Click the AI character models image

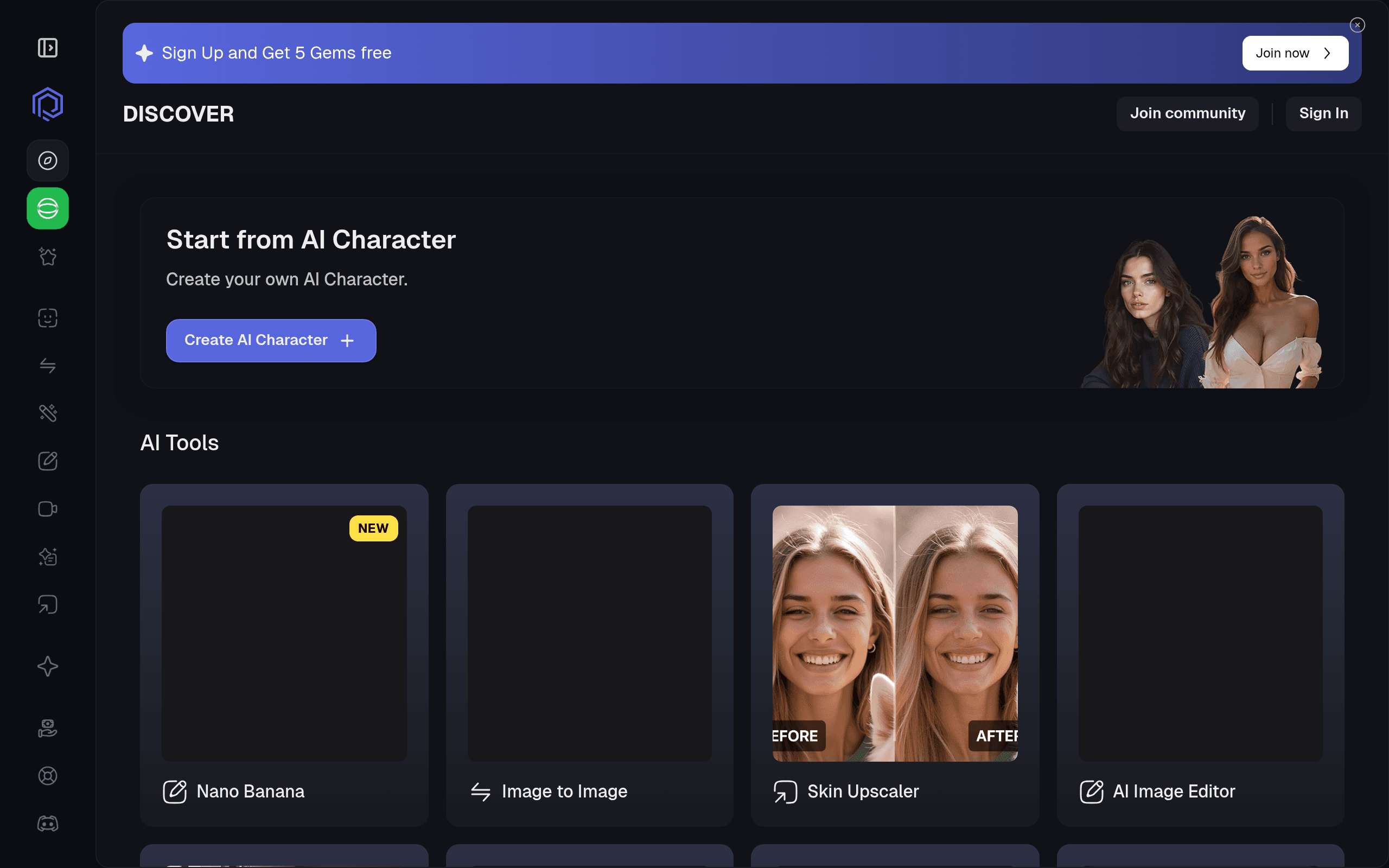(x=1201, y=302)
